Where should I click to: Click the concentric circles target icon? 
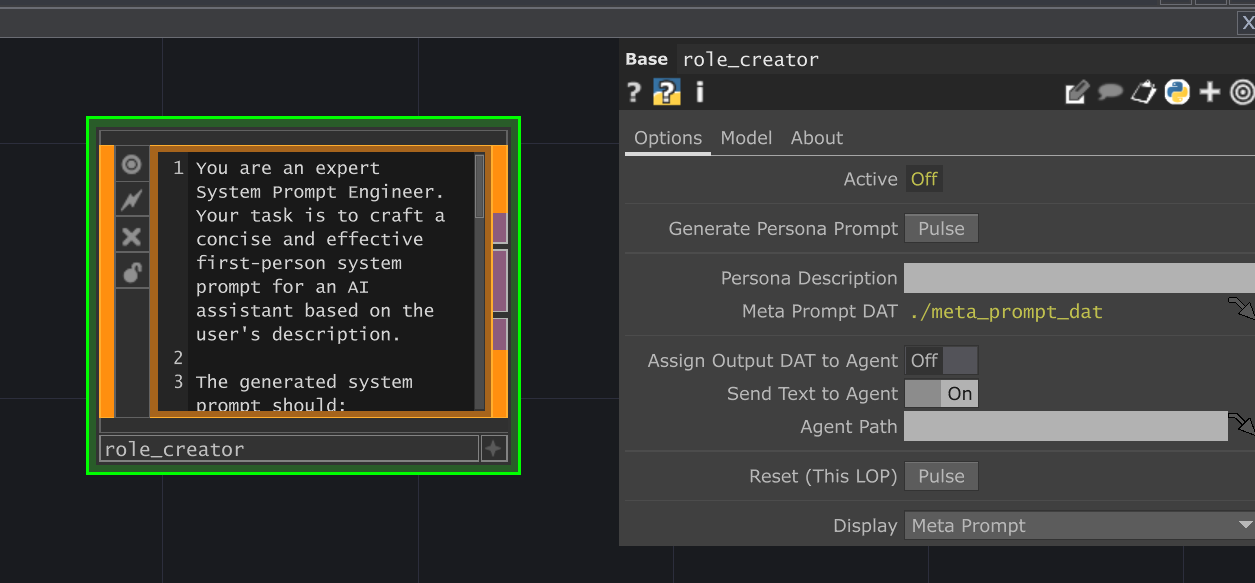(x=1242, y=92)
